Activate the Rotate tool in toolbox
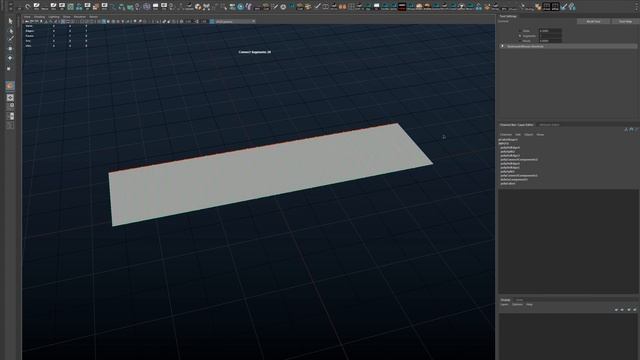The height and width of the screenshot is (360, 640). 11,58
